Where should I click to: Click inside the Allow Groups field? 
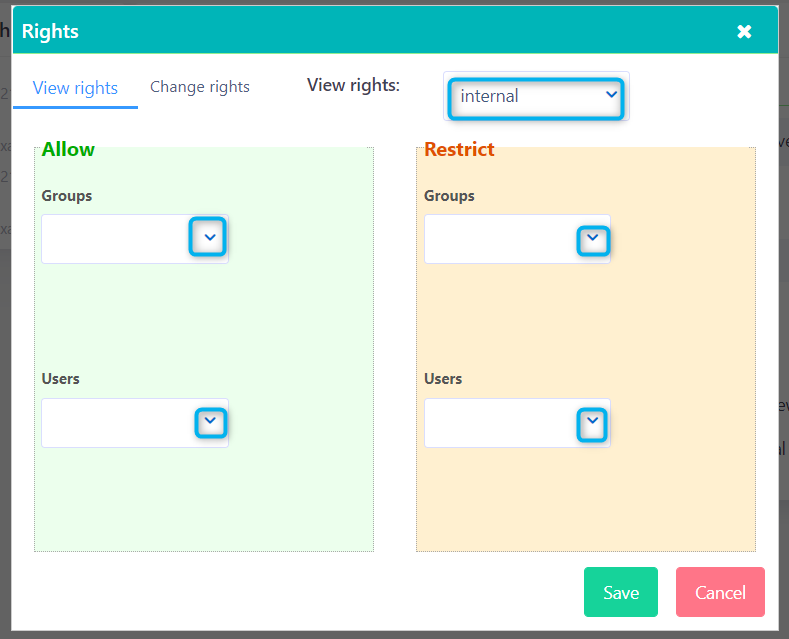click(114, 239)
